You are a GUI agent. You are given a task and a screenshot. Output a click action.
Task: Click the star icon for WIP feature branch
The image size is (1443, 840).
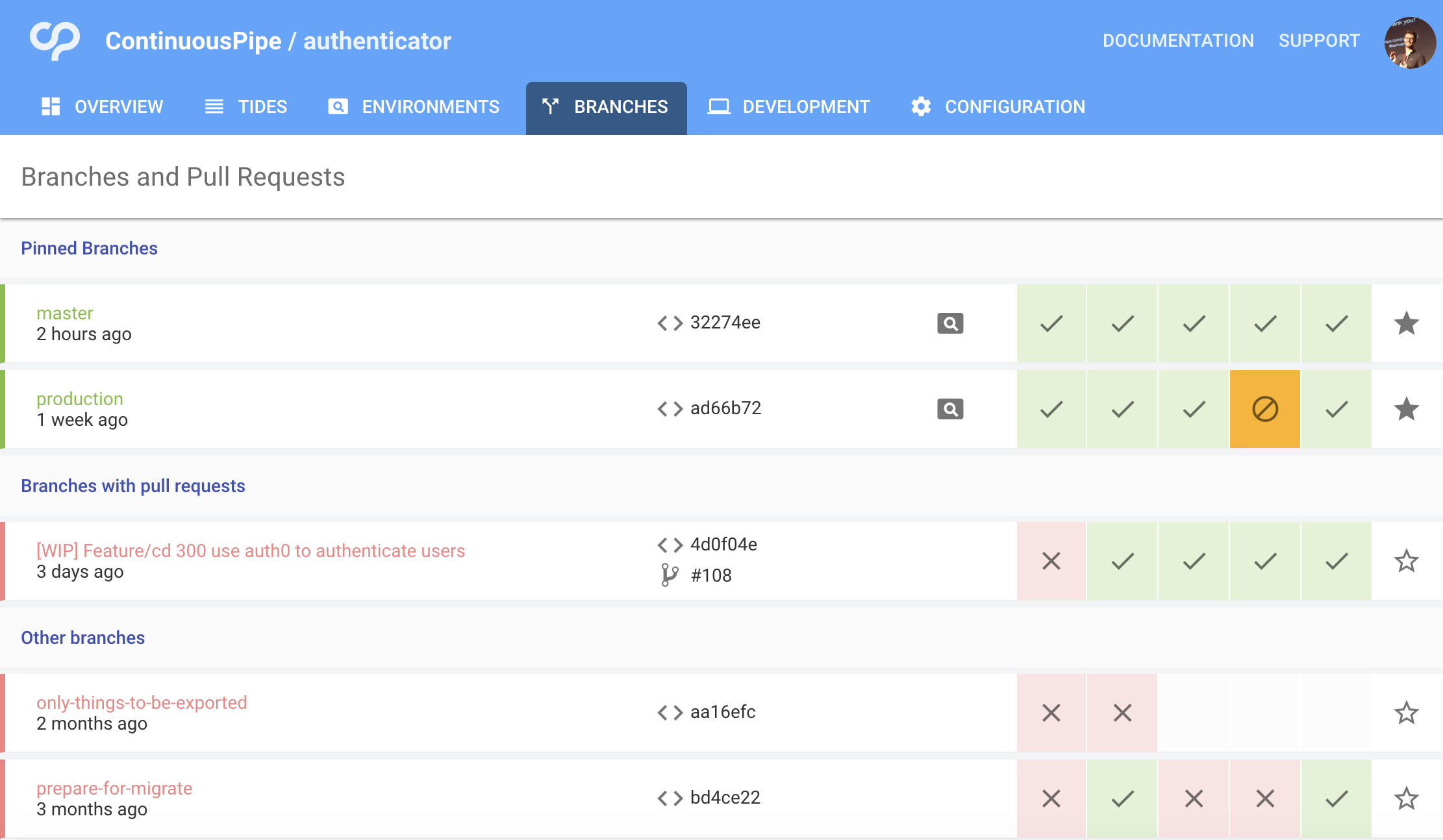point(1407,560)
